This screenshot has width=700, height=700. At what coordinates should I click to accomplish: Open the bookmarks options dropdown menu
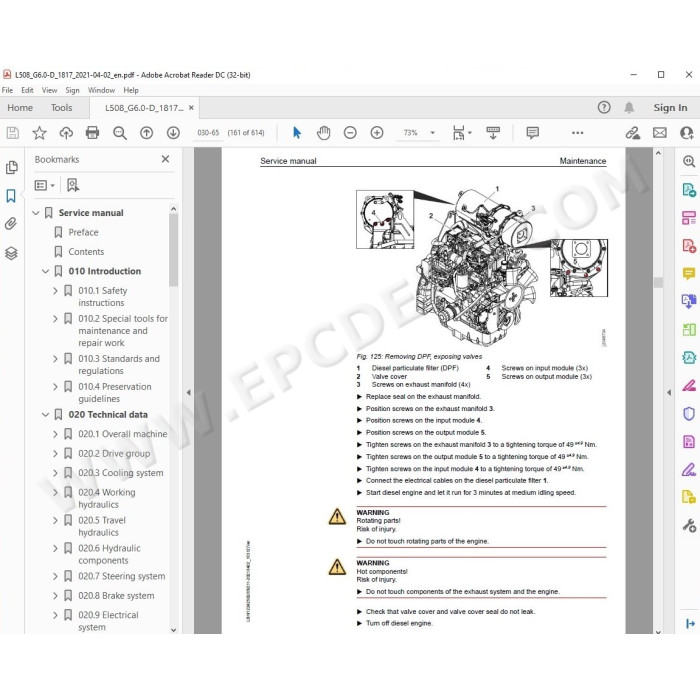44,185
